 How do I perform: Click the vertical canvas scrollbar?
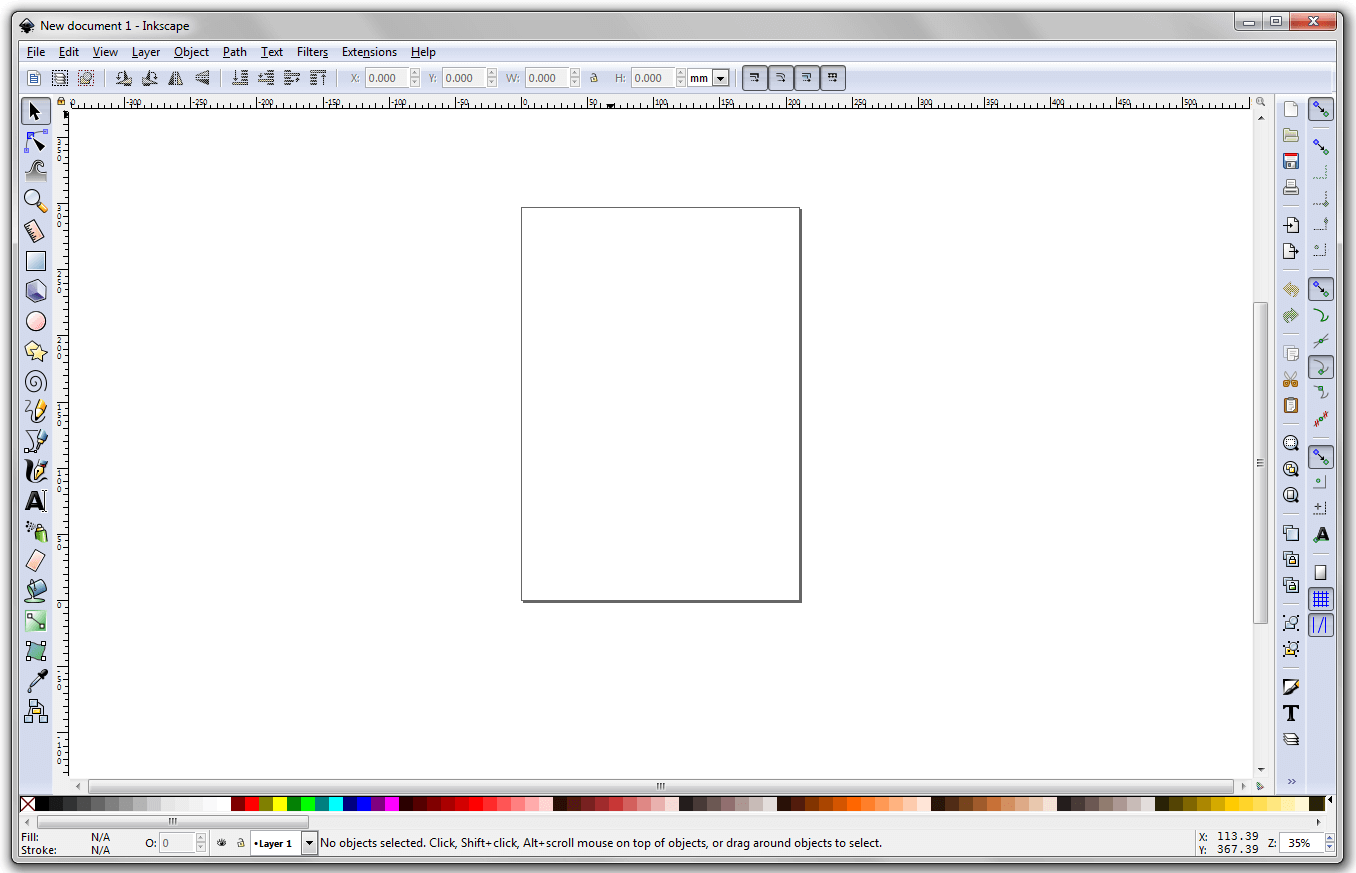coord(1261,463)
